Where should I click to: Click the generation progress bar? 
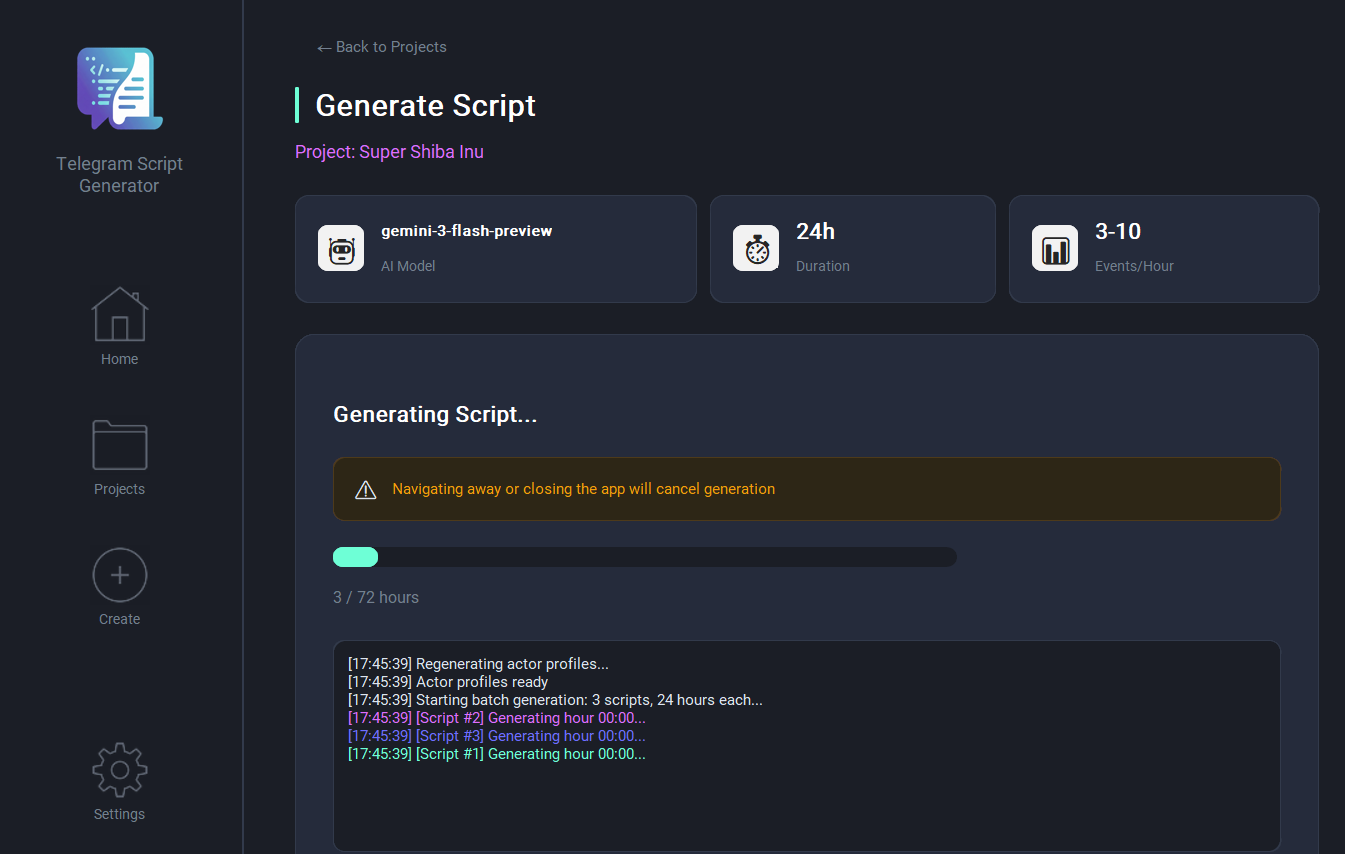pyautogui.click(x=644, y=557)
